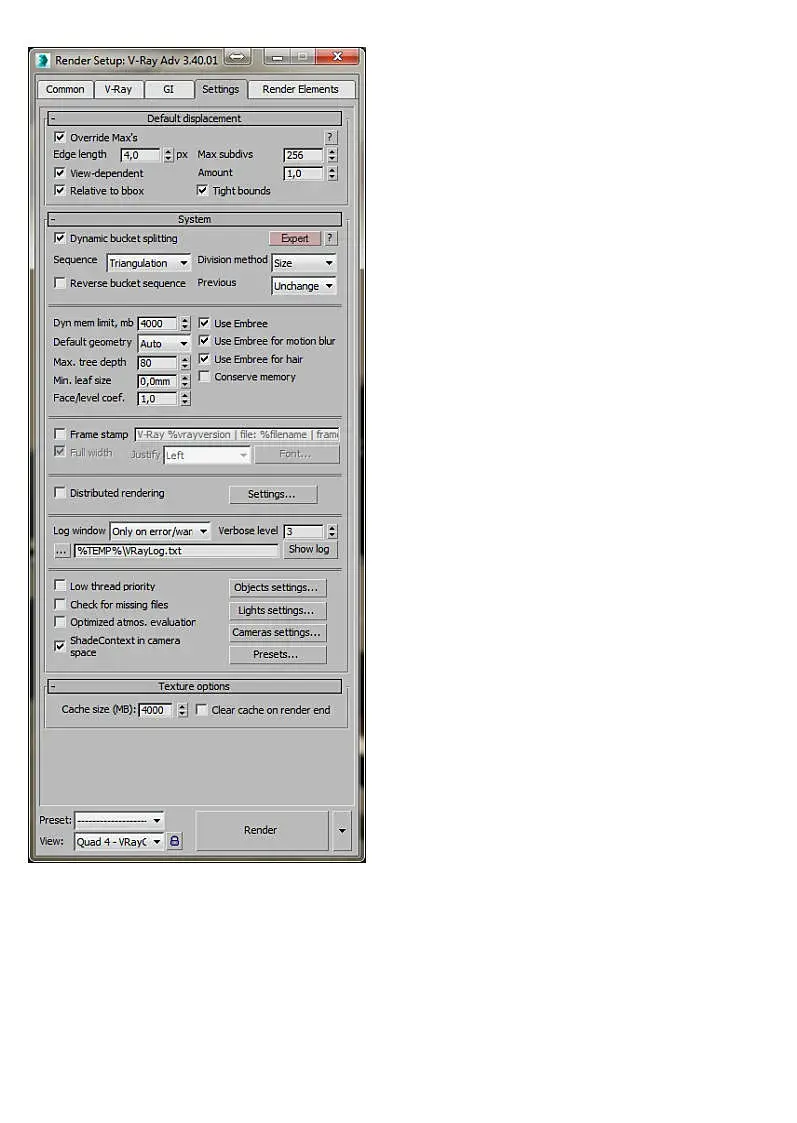Open Lights settings
Screen dimensions: 797x1123
point(278,610)
